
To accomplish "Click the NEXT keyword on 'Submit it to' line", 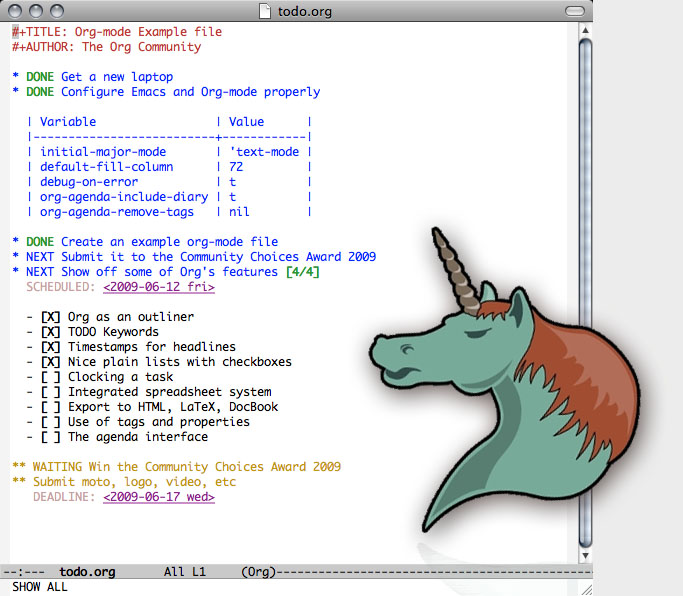I will coord(40,257).
